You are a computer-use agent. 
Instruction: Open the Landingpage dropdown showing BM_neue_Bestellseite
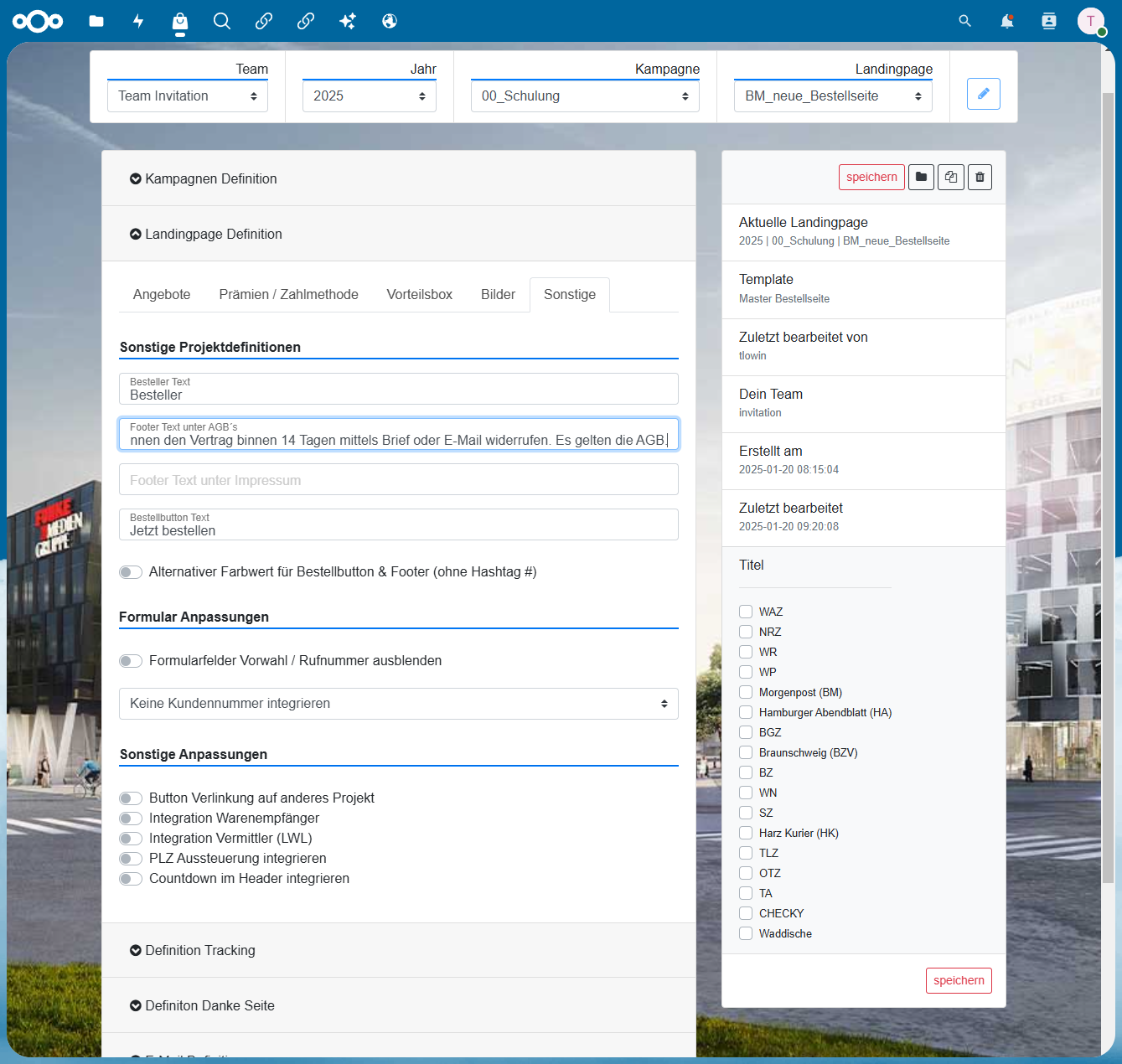833,96
